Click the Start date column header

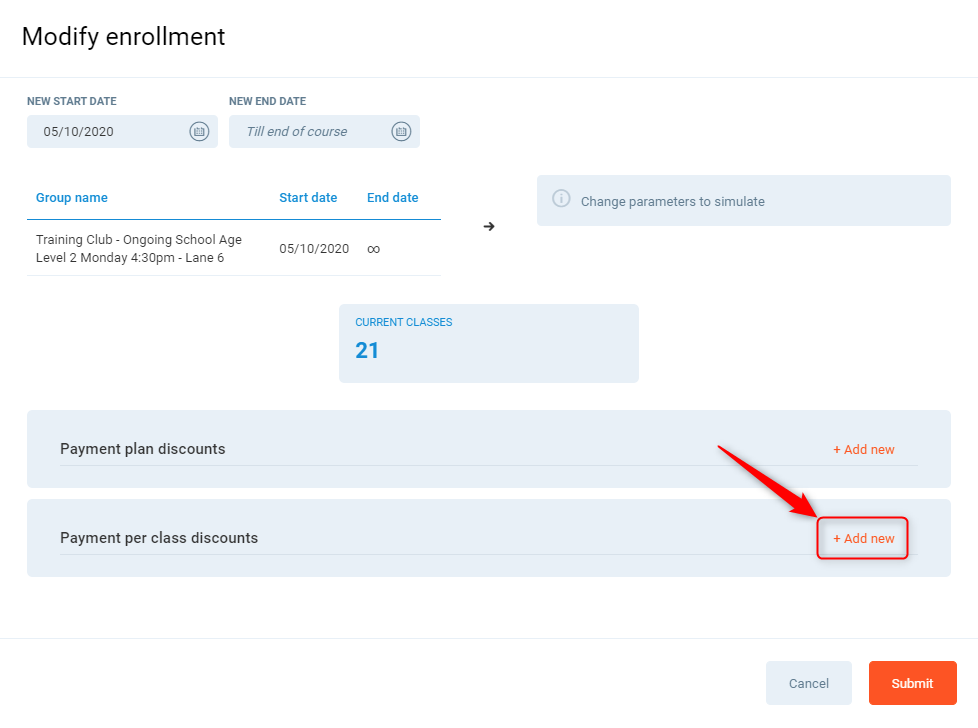click(308, 198)
